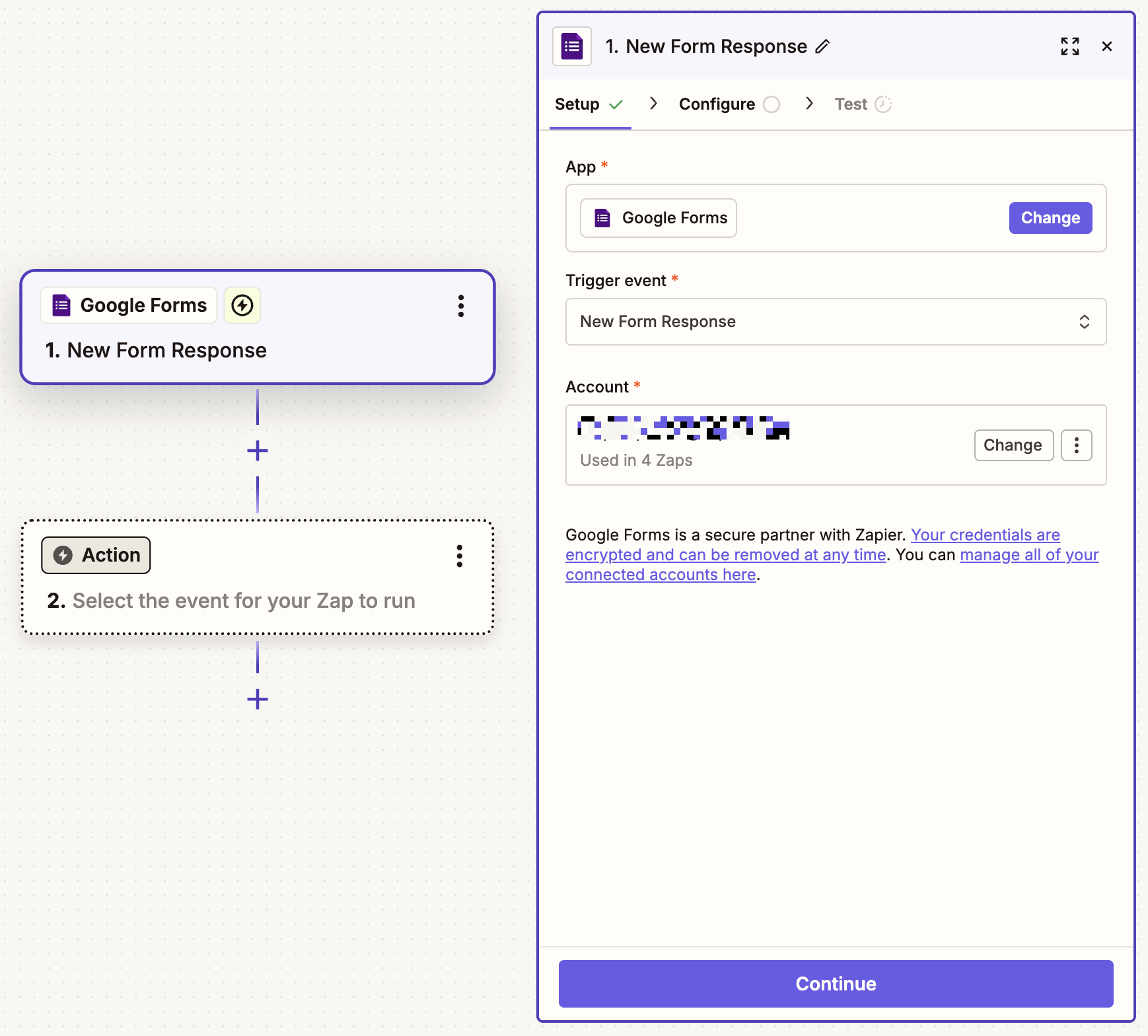Screen dimensions: 1148x1036
Task: Rename step using the pencil edit icon
Action: coord(822,46)
